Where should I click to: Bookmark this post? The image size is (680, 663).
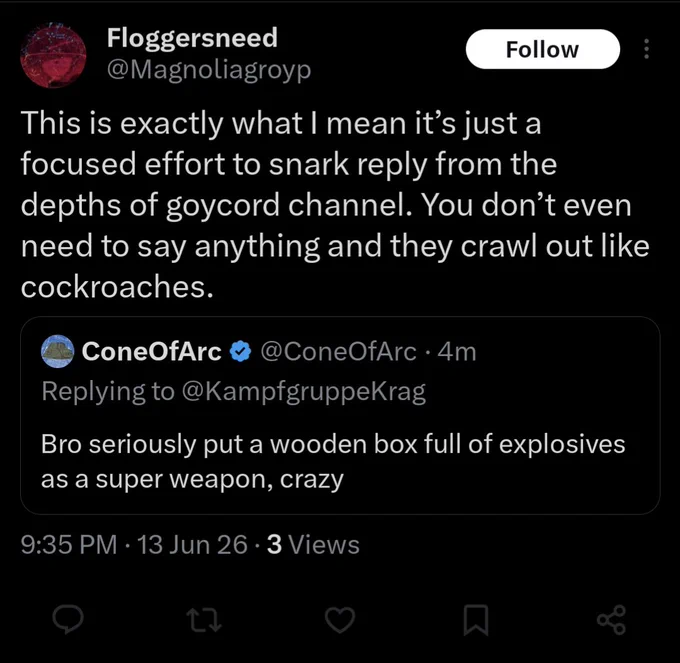[476, 621]
